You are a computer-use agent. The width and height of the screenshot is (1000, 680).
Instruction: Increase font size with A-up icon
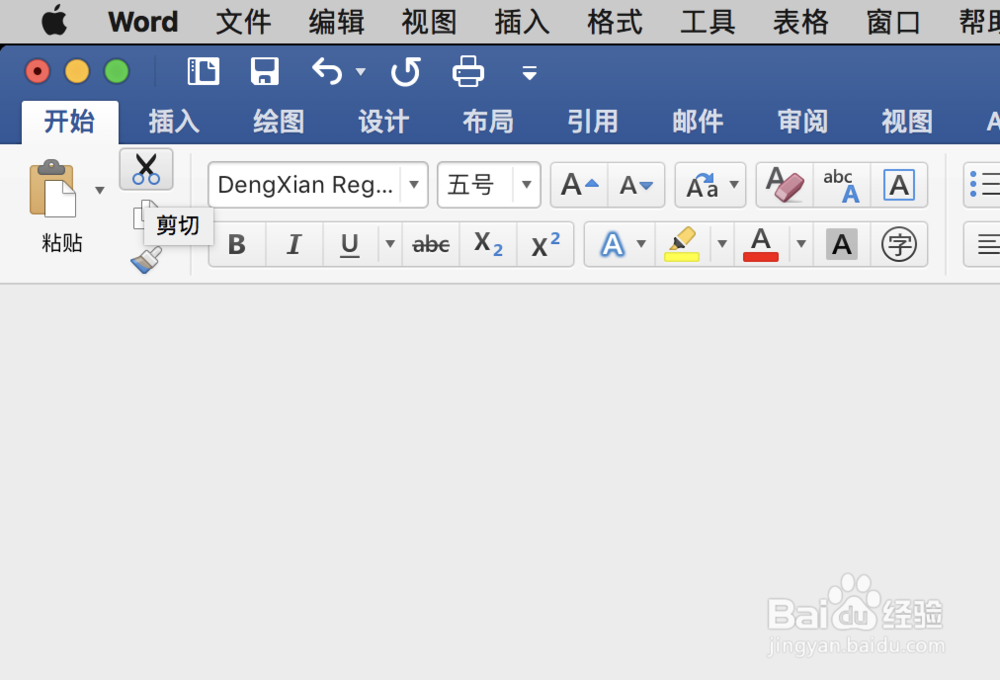click(579, 185)
